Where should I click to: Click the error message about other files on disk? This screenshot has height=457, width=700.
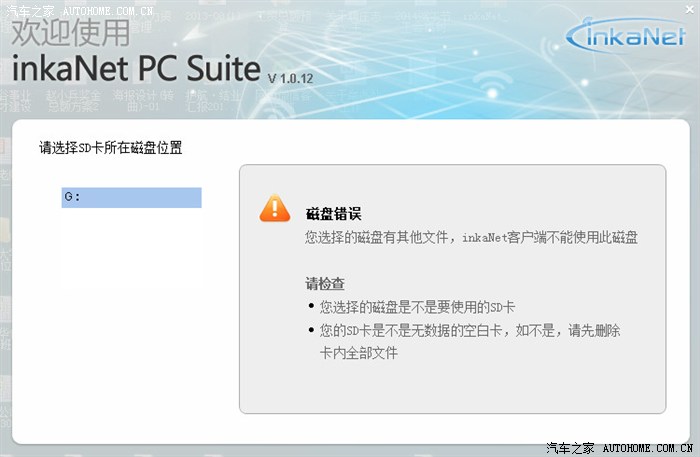(471, 237)
